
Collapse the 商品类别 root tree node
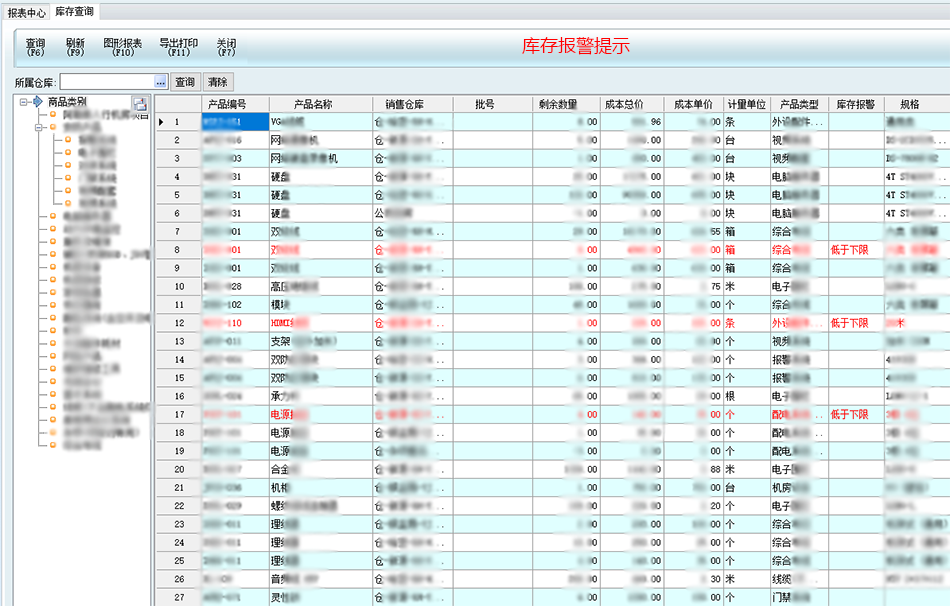[x=23, y=102]
